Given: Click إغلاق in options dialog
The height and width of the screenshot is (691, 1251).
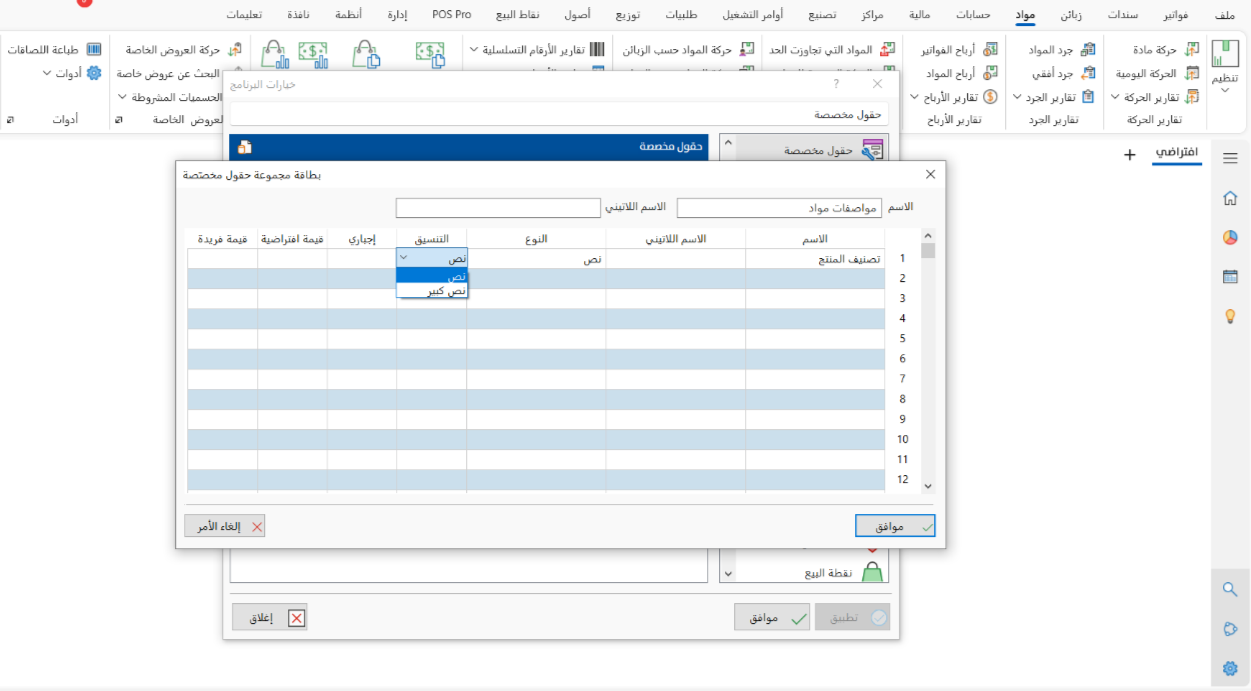Looking at the screenshot, I should pyautogui.click(x=269, y=618).
